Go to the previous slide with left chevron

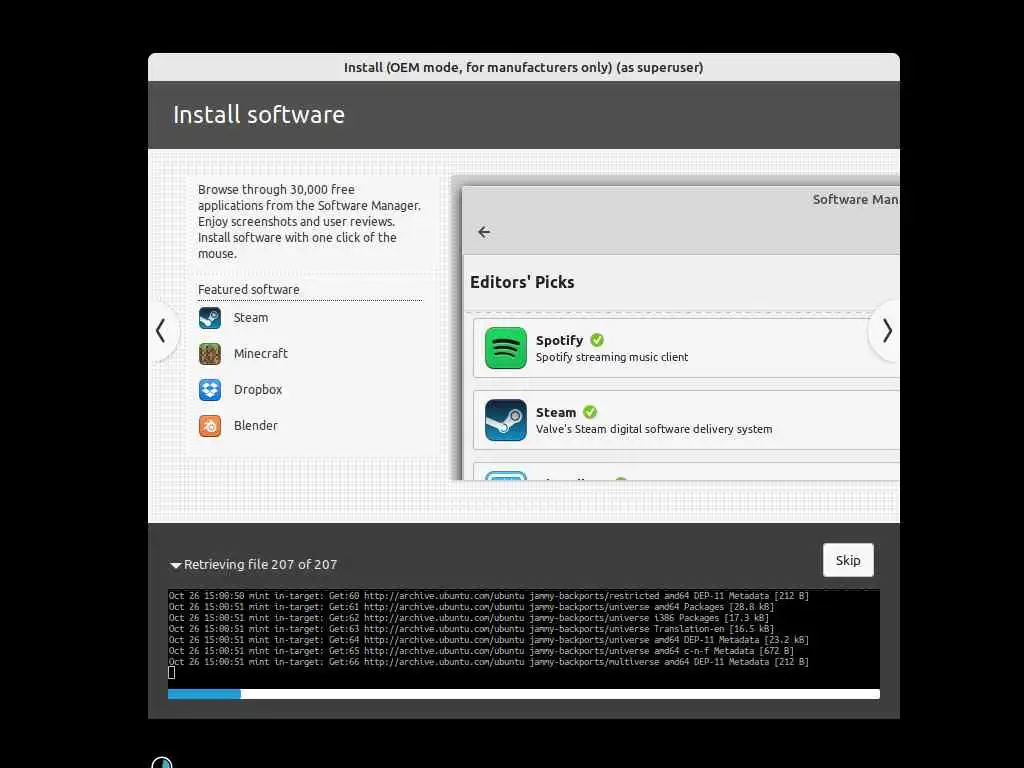pos(161,330)
